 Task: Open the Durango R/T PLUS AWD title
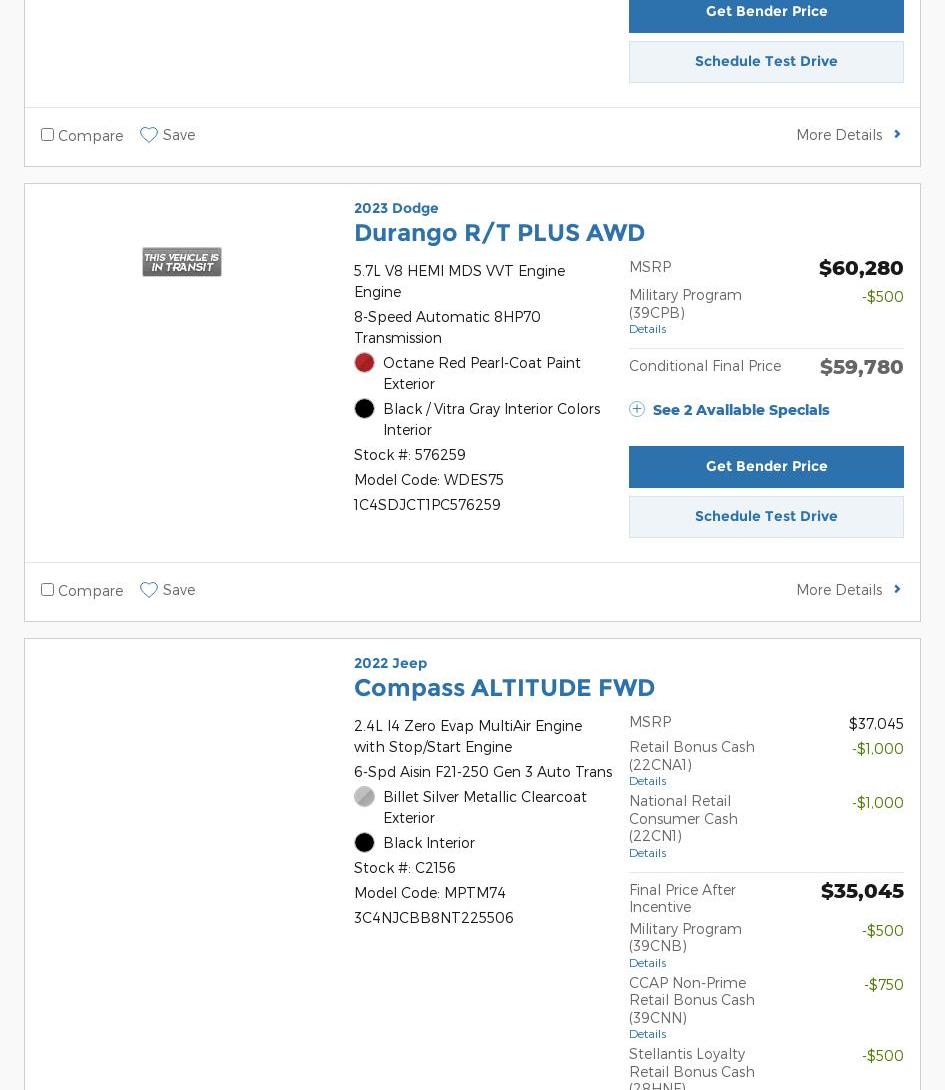[x=499, y=233]
